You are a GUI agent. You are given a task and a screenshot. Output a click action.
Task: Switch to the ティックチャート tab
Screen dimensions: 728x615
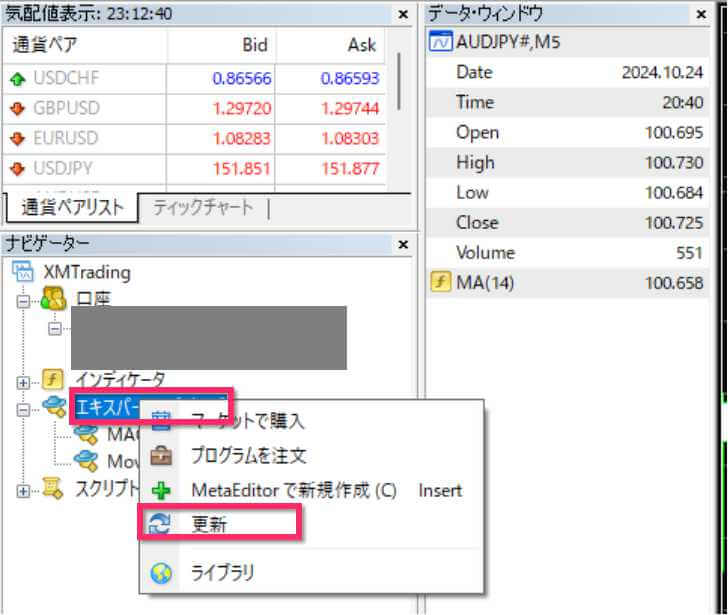point(203,208)
